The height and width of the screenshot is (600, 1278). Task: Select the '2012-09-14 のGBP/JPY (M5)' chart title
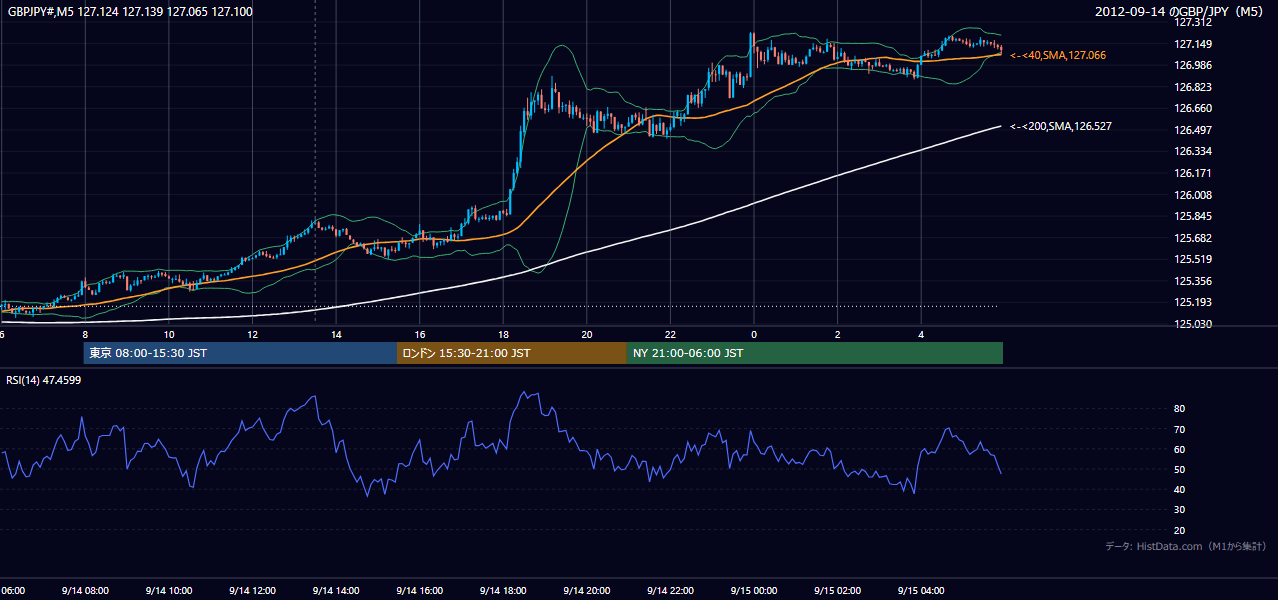point(1180,11)
